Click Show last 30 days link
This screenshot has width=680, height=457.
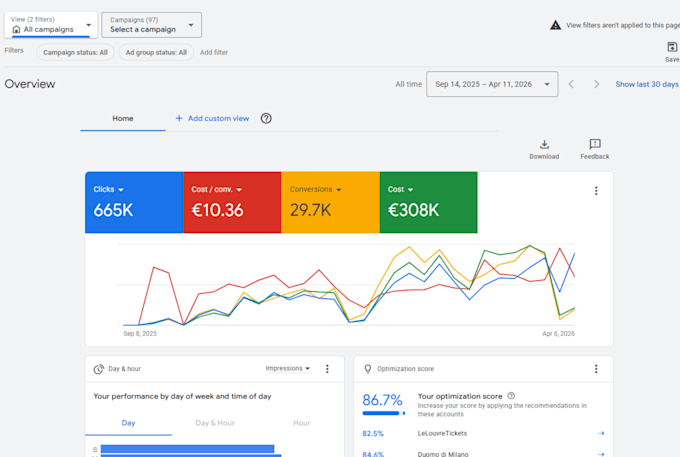[x=647, y=84]
